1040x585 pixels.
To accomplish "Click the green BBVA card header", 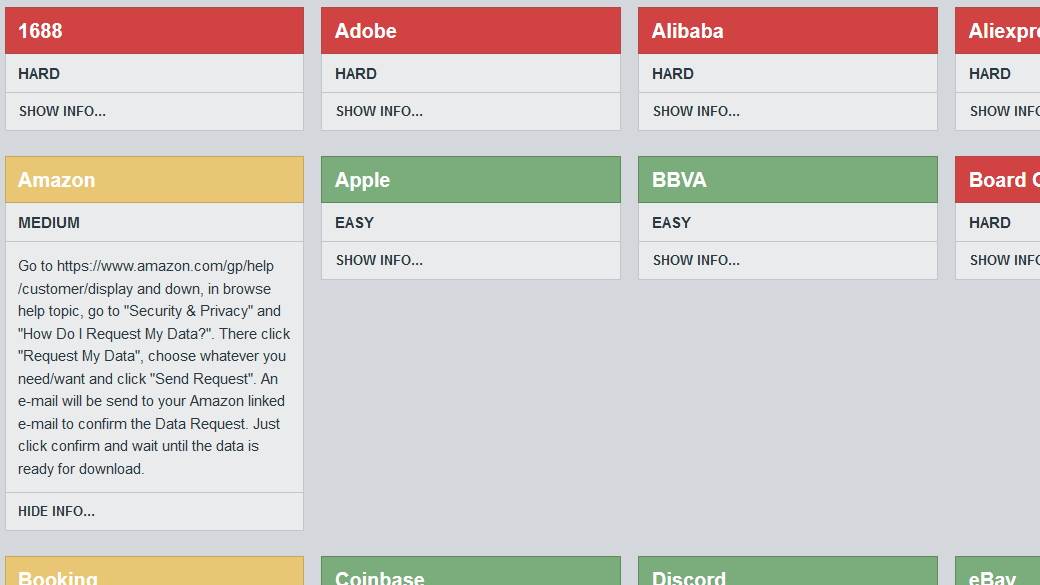I will click(787, 180).
